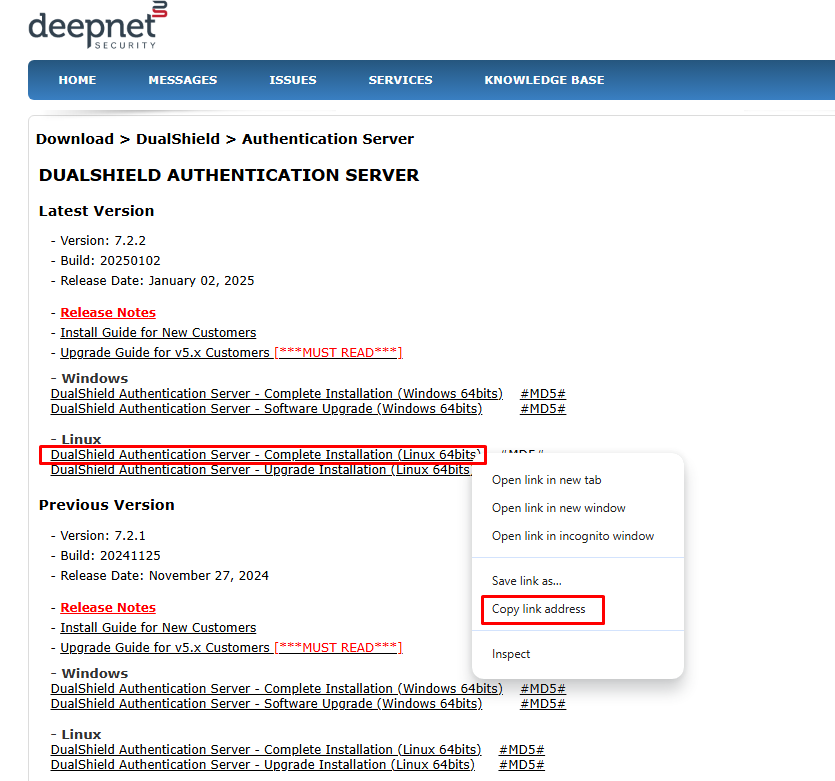Open Release Notes for version 7.2.1
The height and width of the screenshot is (781, 835).
coord(108,608)
